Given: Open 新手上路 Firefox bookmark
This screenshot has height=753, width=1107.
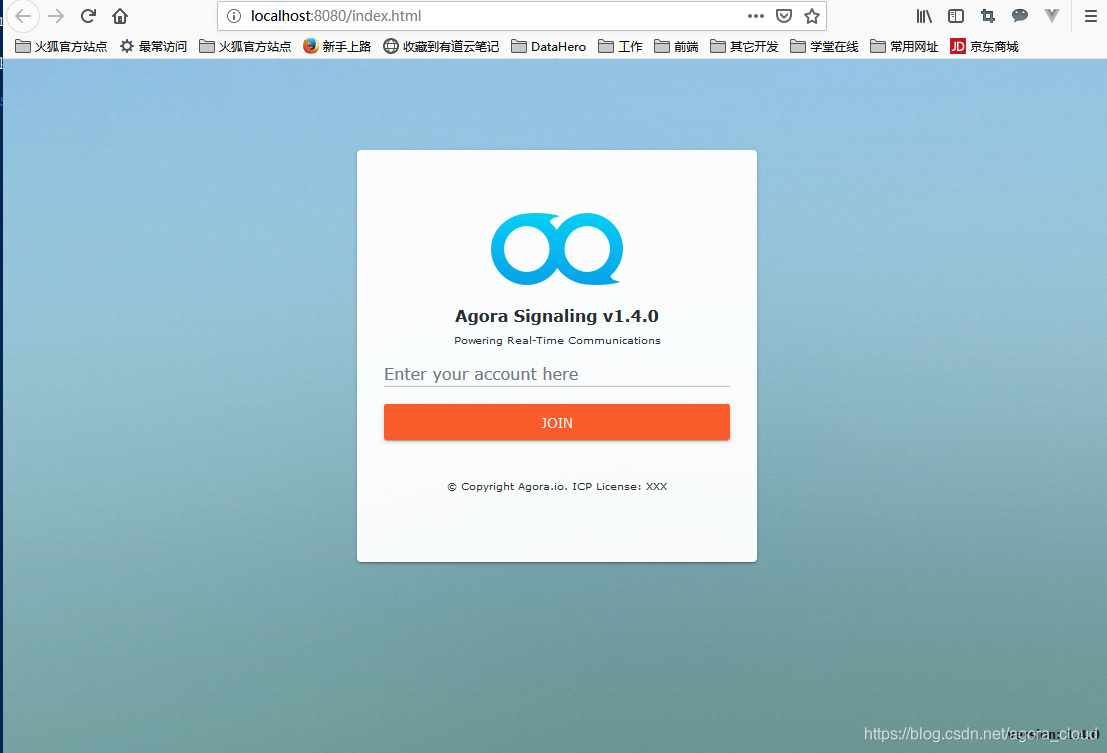Looking at the screenshot, I should pyautogui.click(x=337, y=47).
